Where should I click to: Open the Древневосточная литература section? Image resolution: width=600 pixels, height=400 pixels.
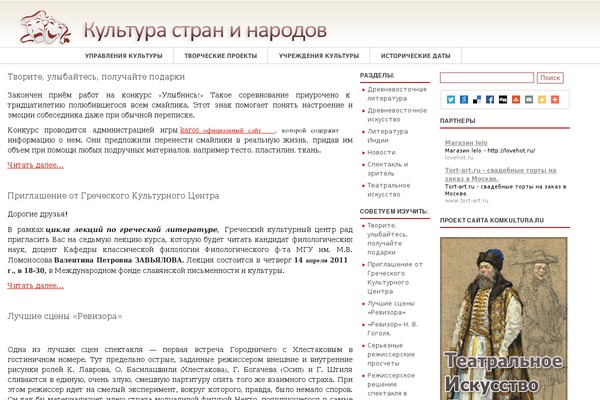tap(397, 94)
